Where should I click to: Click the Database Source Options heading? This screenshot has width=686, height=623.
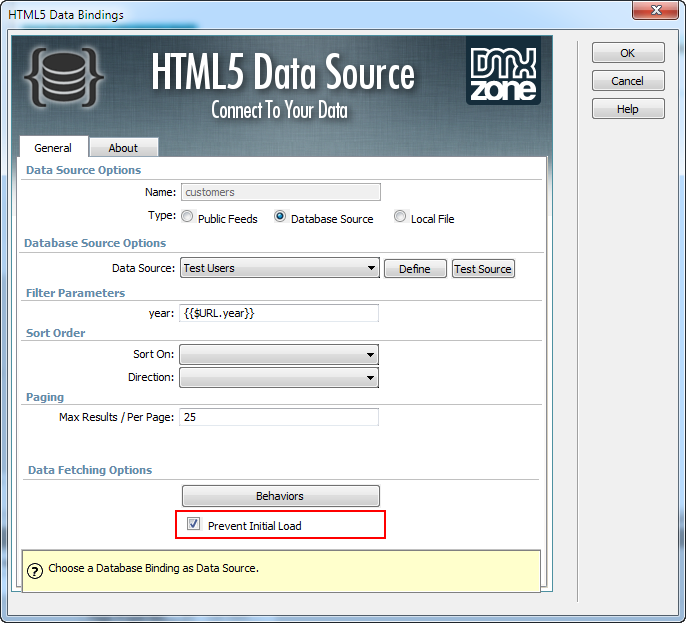(95, 243)
